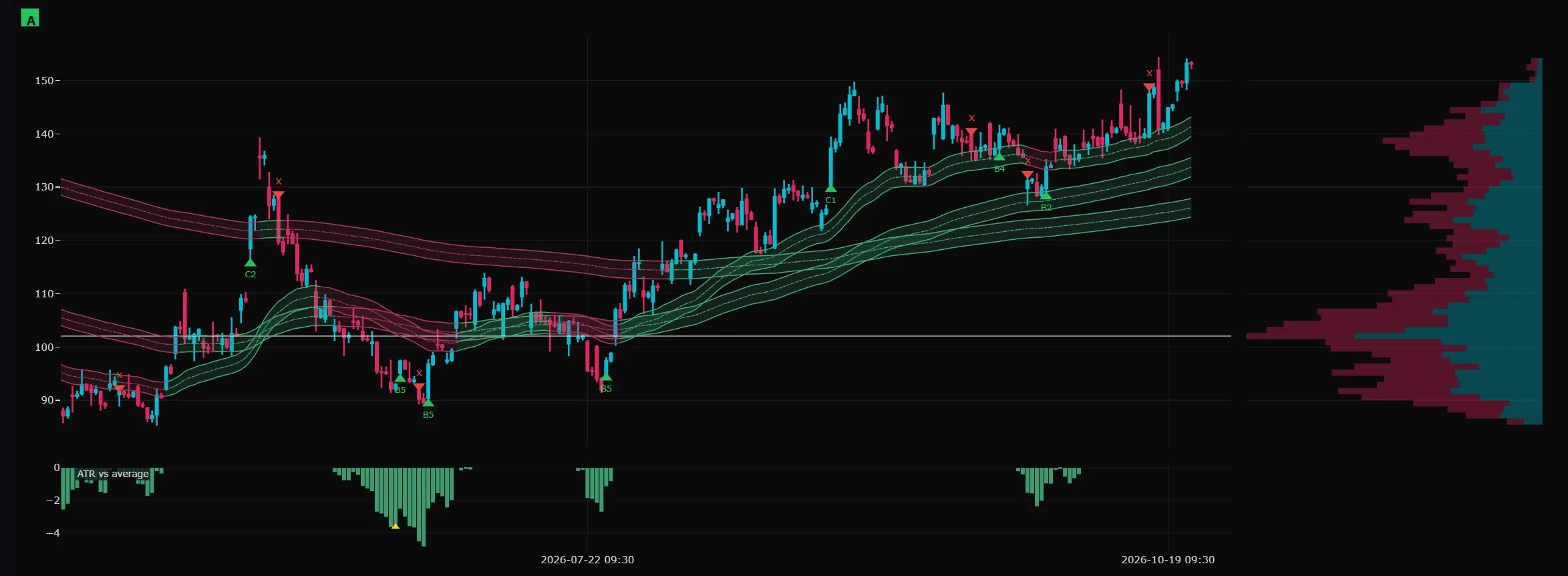Click the yellow triangle on ATR histogram
Viewport: 1568px width, 576px height.
click(x=396, y=527)
